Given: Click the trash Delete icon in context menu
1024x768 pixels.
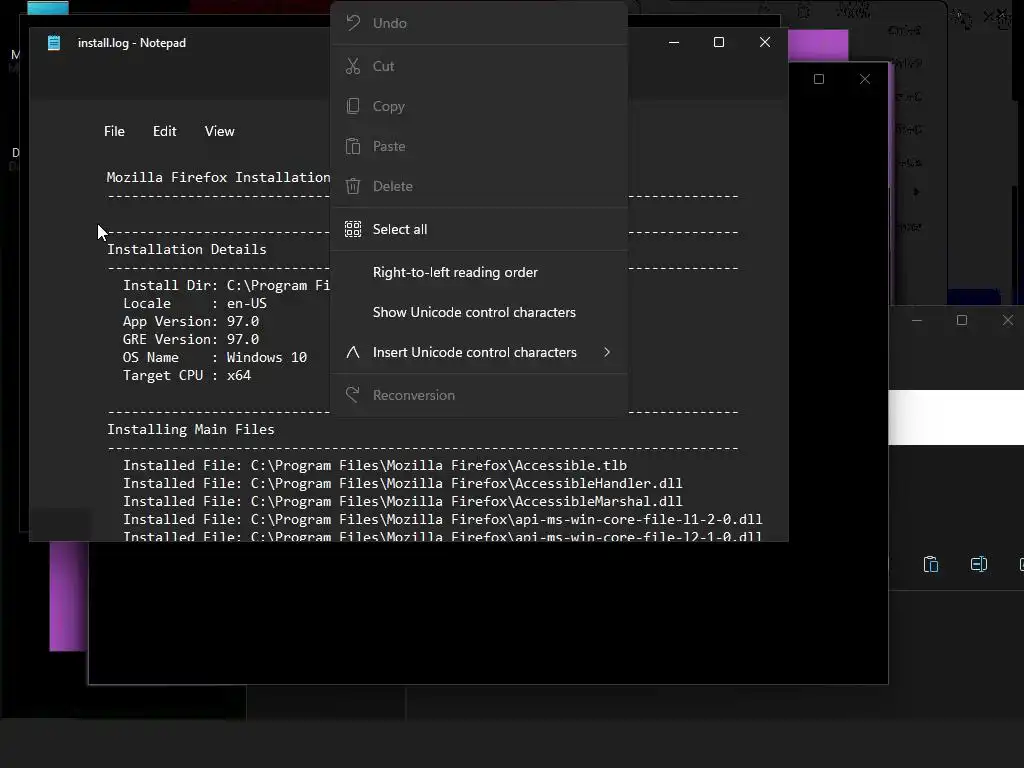Looking at the screenshot, I should [353, 186].
